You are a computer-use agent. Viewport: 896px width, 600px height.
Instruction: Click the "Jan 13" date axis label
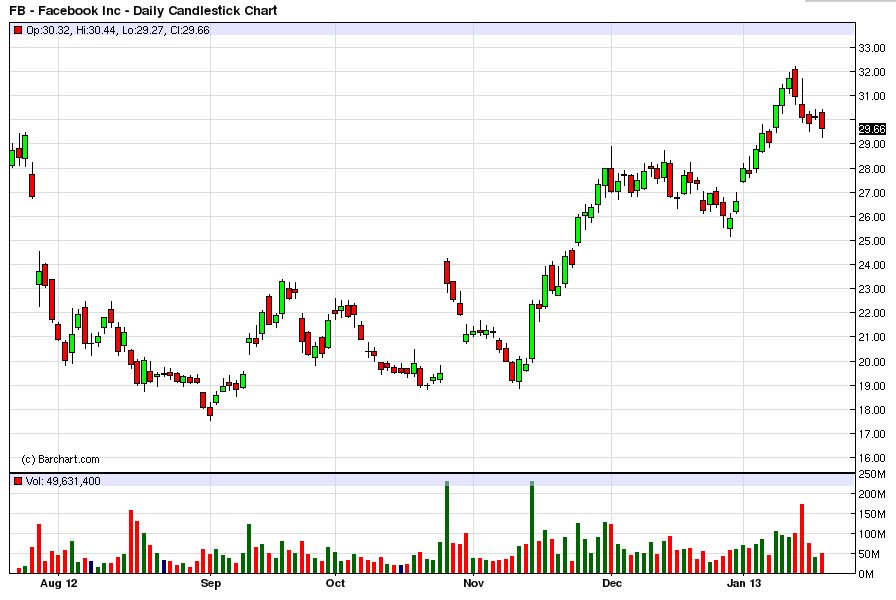(x=744, y=583)
